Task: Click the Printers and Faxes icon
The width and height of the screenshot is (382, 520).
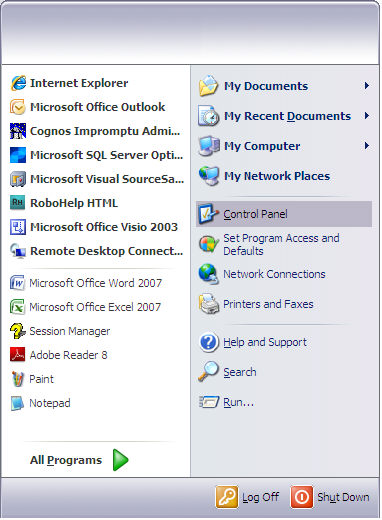Action: tap(209, 304)
